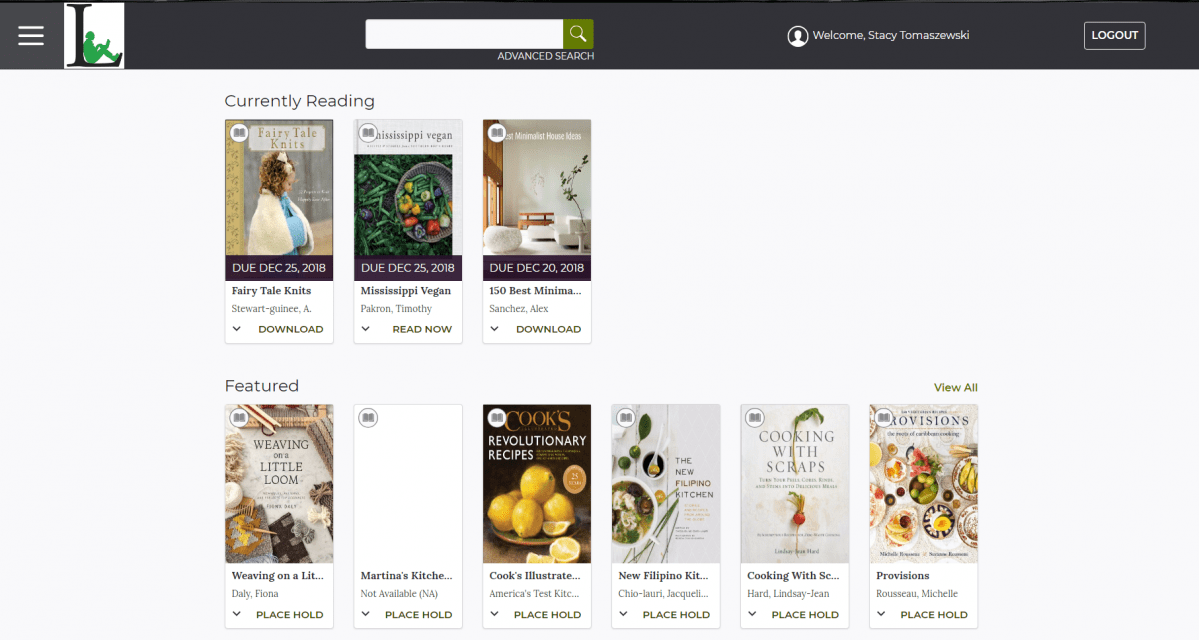
Task: Click the Provisions title text
Action: click(x=902, y=576)
